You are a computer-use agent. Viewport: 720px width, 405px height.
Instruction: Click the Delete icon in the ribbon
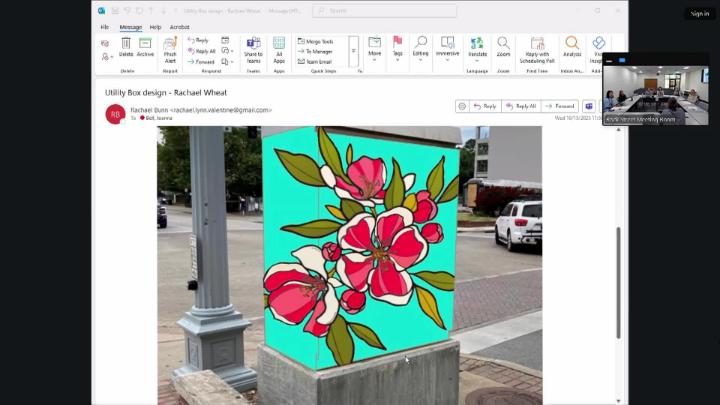(x=126, y=47)
